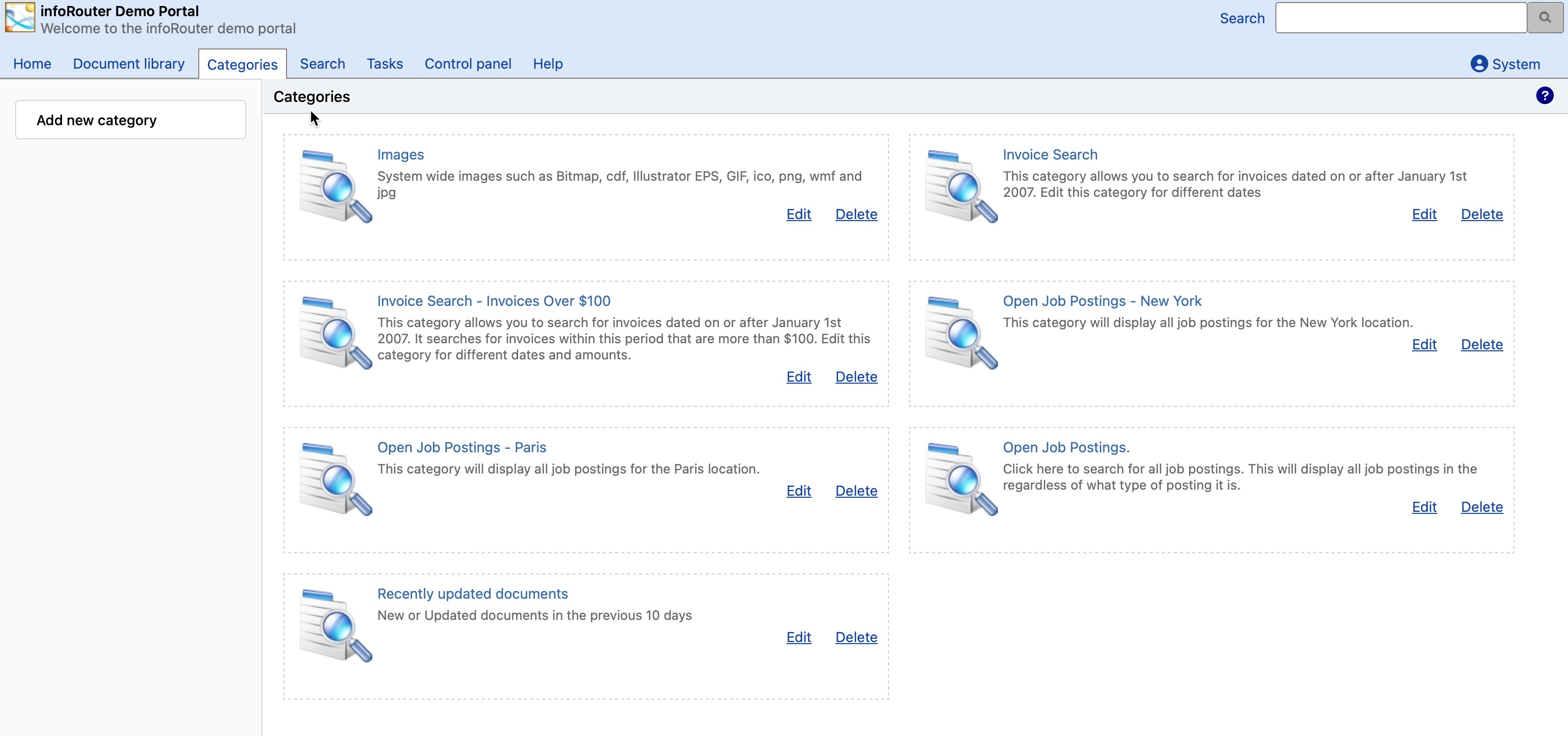Screen dimensions: 1568x736
Task: Open the blue help question mark icon
Action: [x=1544, y=95]
